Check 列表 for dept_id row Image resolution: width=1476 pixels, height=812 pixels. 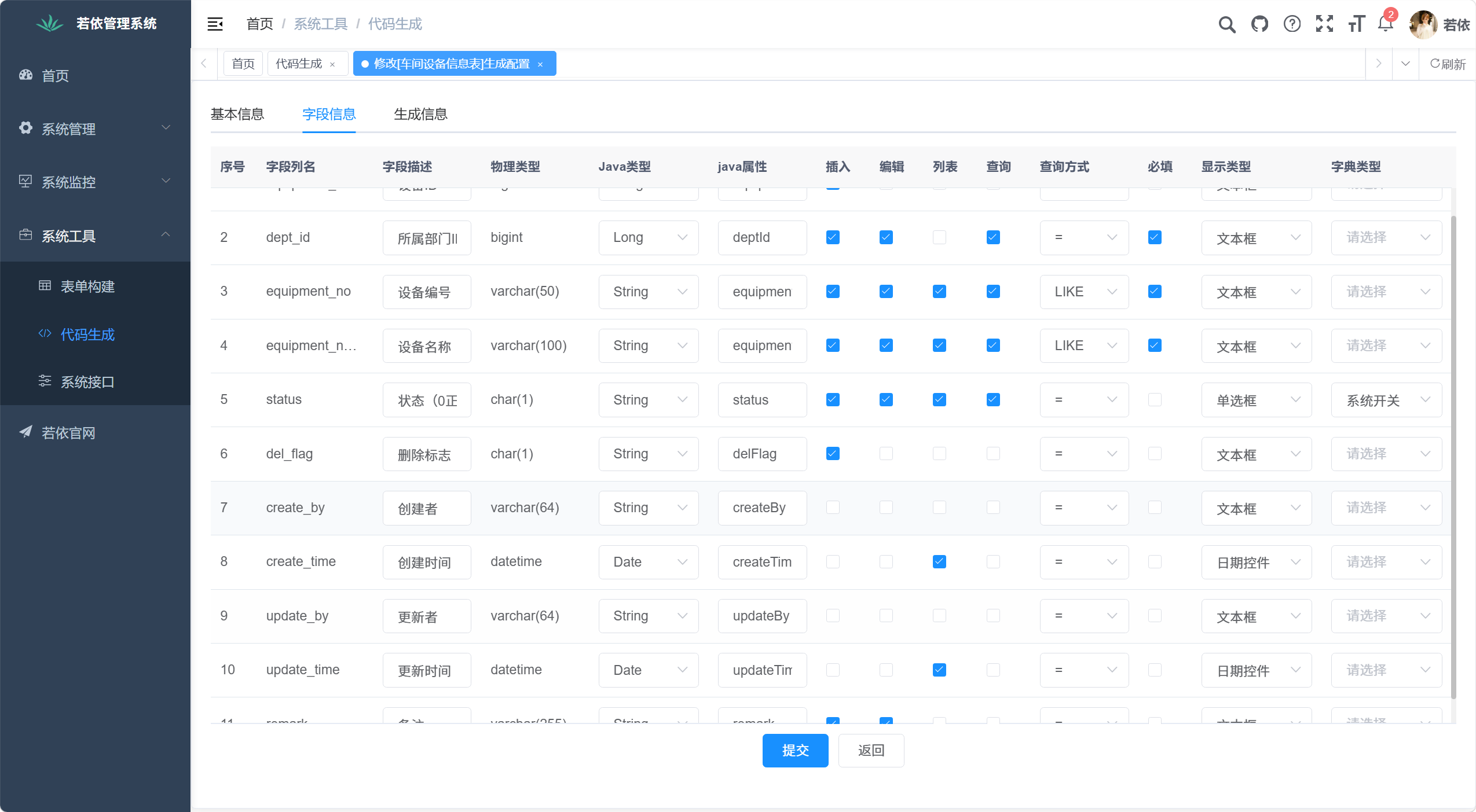(939, 237)
